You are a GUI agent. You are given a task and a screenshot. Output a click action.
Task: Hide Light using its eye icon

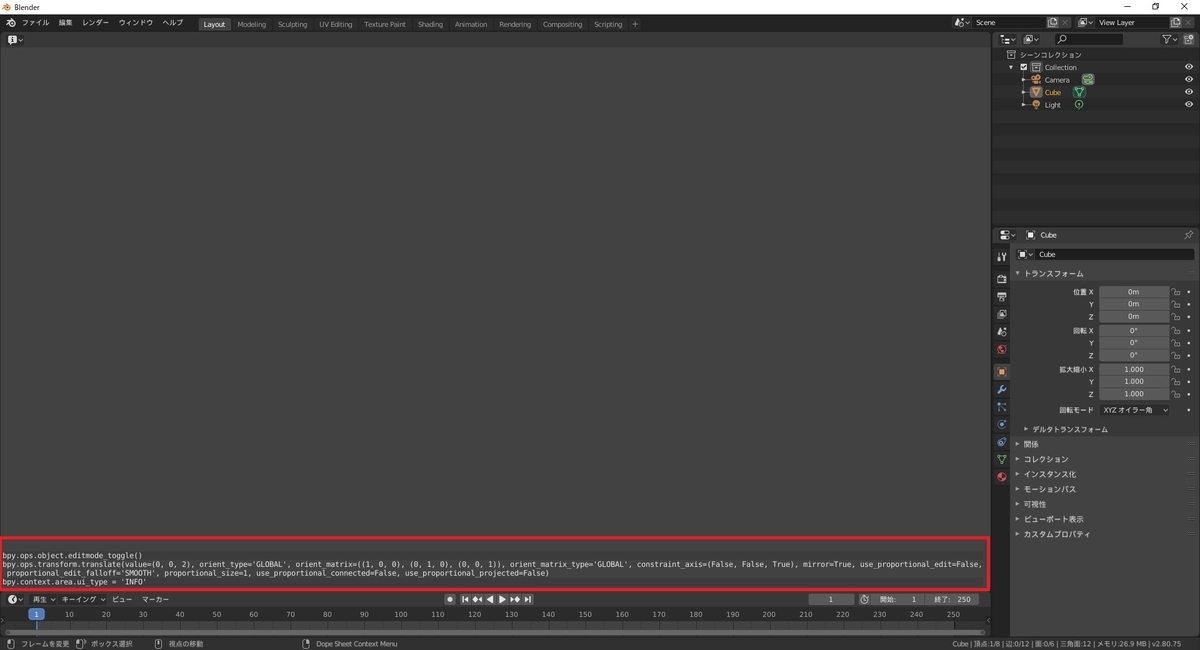point(1189,105)
